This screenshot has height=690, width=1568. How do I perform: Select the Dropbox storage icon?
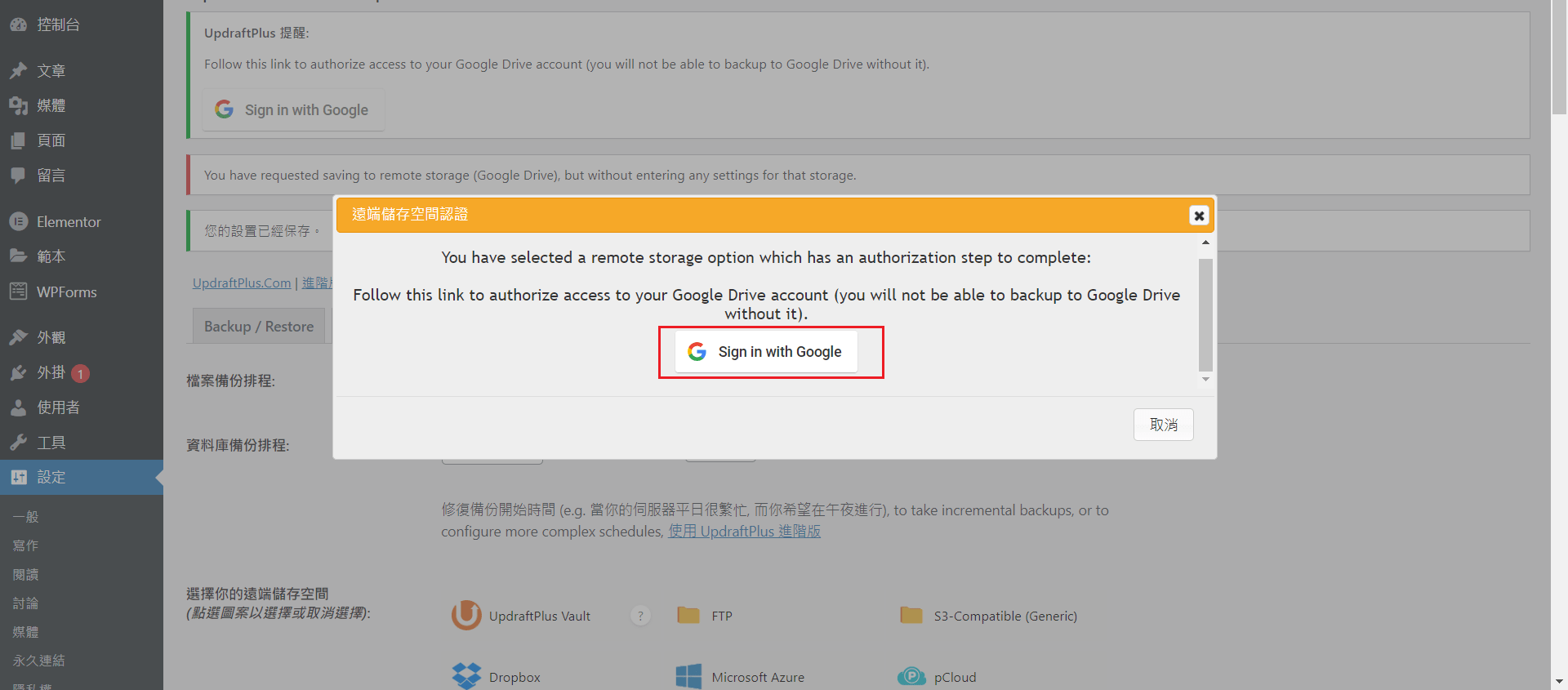[x=466, y=676]
